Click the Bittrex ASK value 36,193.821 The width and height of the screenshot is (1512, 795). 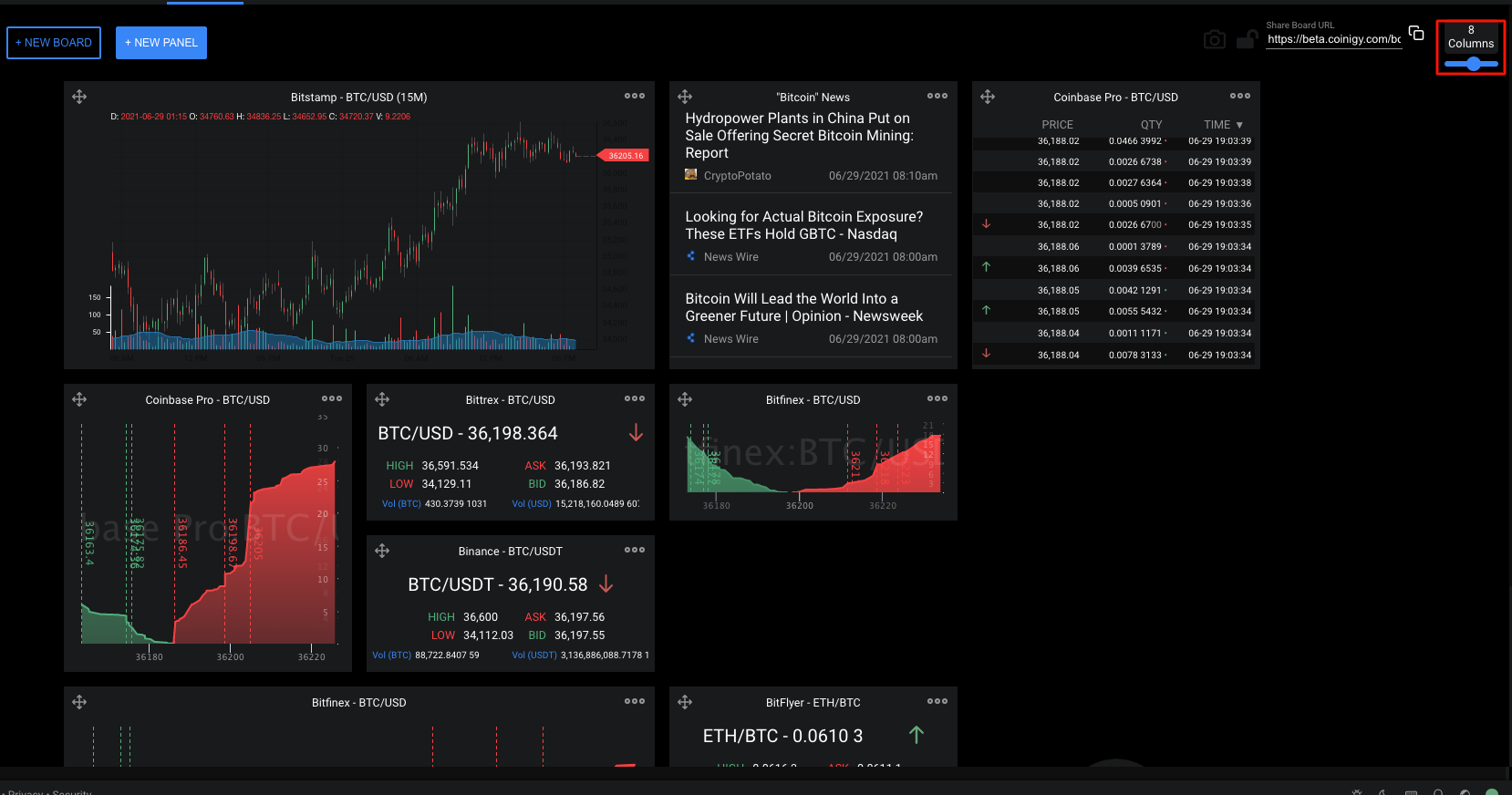tap(583, 466)
